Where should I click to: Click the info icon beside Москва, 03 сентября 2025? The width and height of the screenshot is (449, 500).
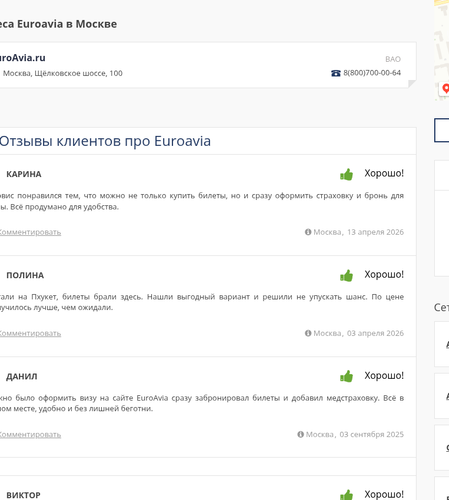tap(301, 434)
